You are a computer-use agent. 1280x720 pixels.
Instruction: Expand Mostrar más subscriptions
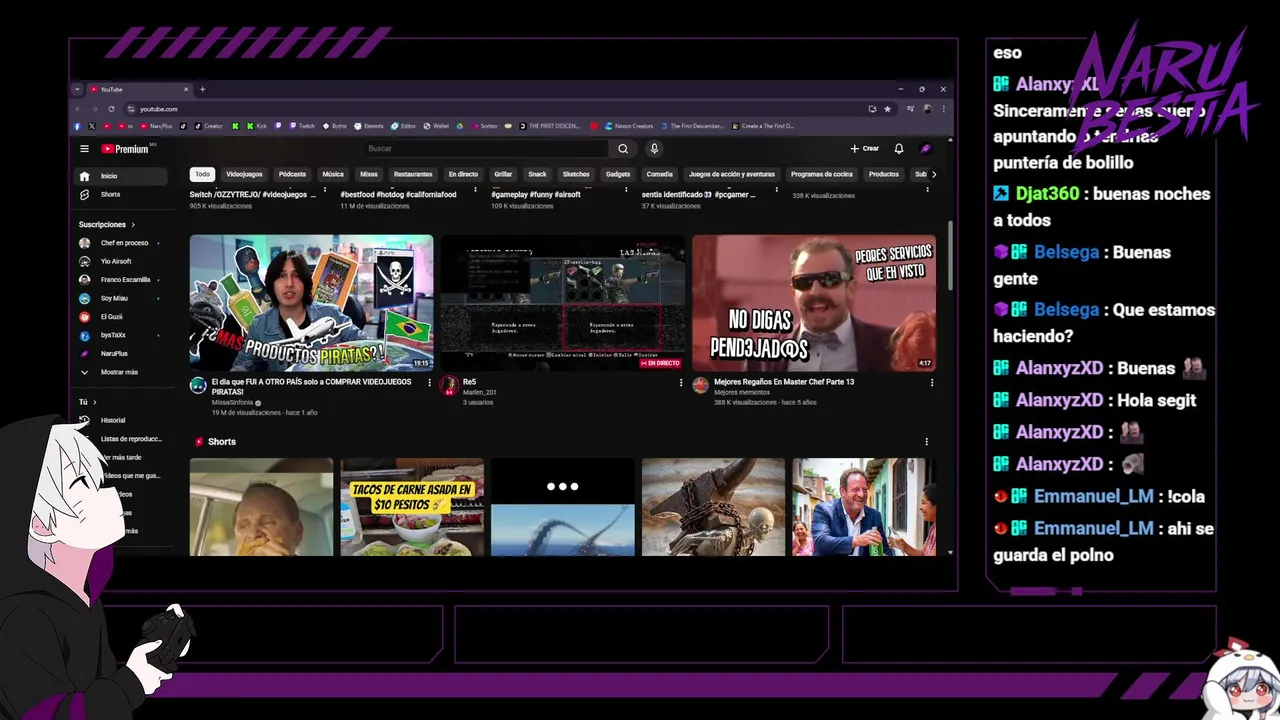tap(122, 372)
